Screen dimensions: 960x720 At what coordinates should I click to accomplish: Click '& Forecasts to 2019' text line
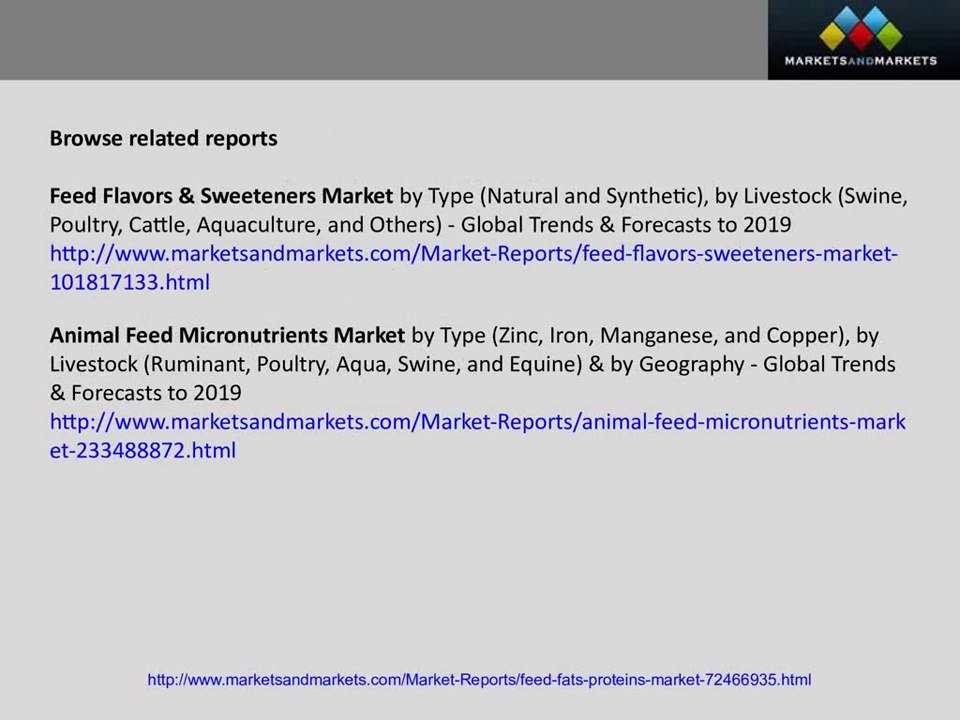pos(146,392)
